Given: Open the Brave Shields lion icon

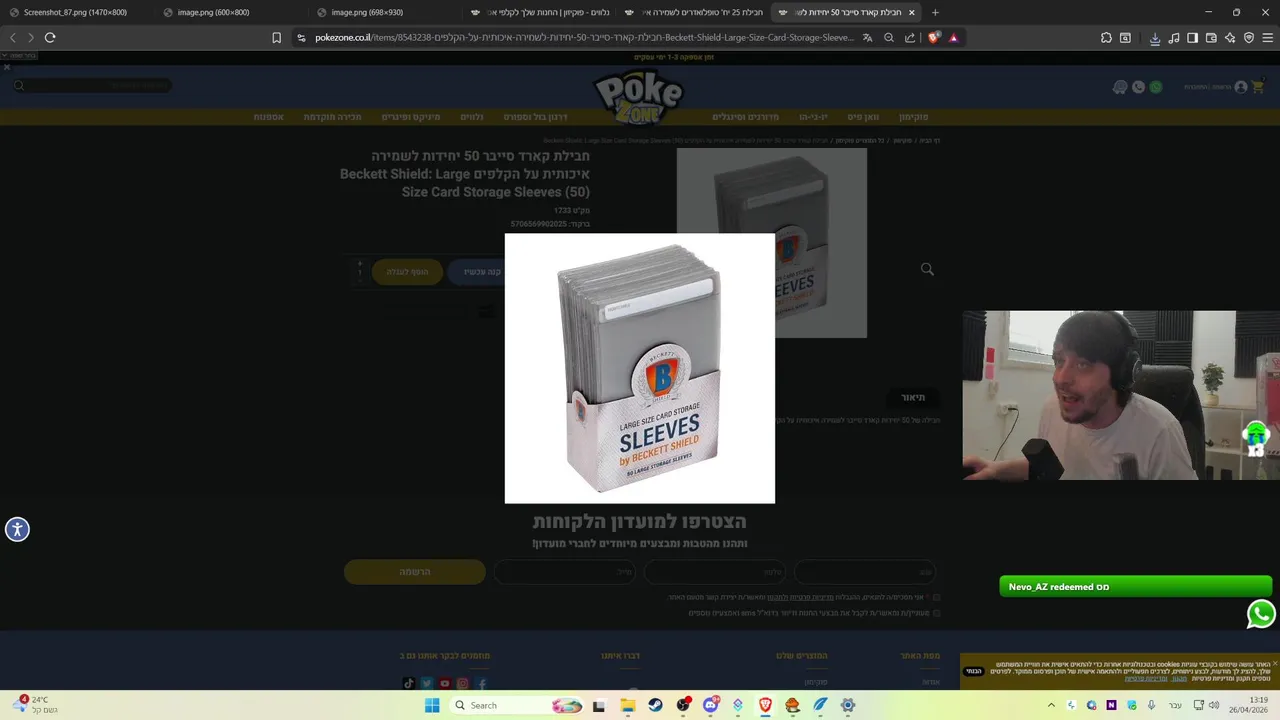Looking at the screenshot, I should (x=934, y=38).
